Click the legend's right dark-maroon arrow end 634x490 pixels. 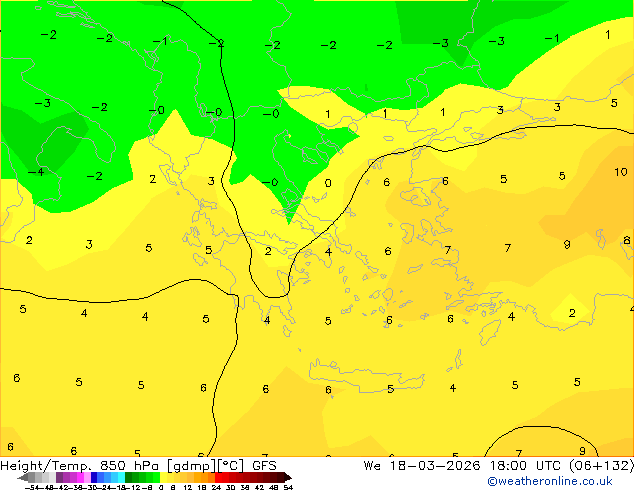pos(288,477)
